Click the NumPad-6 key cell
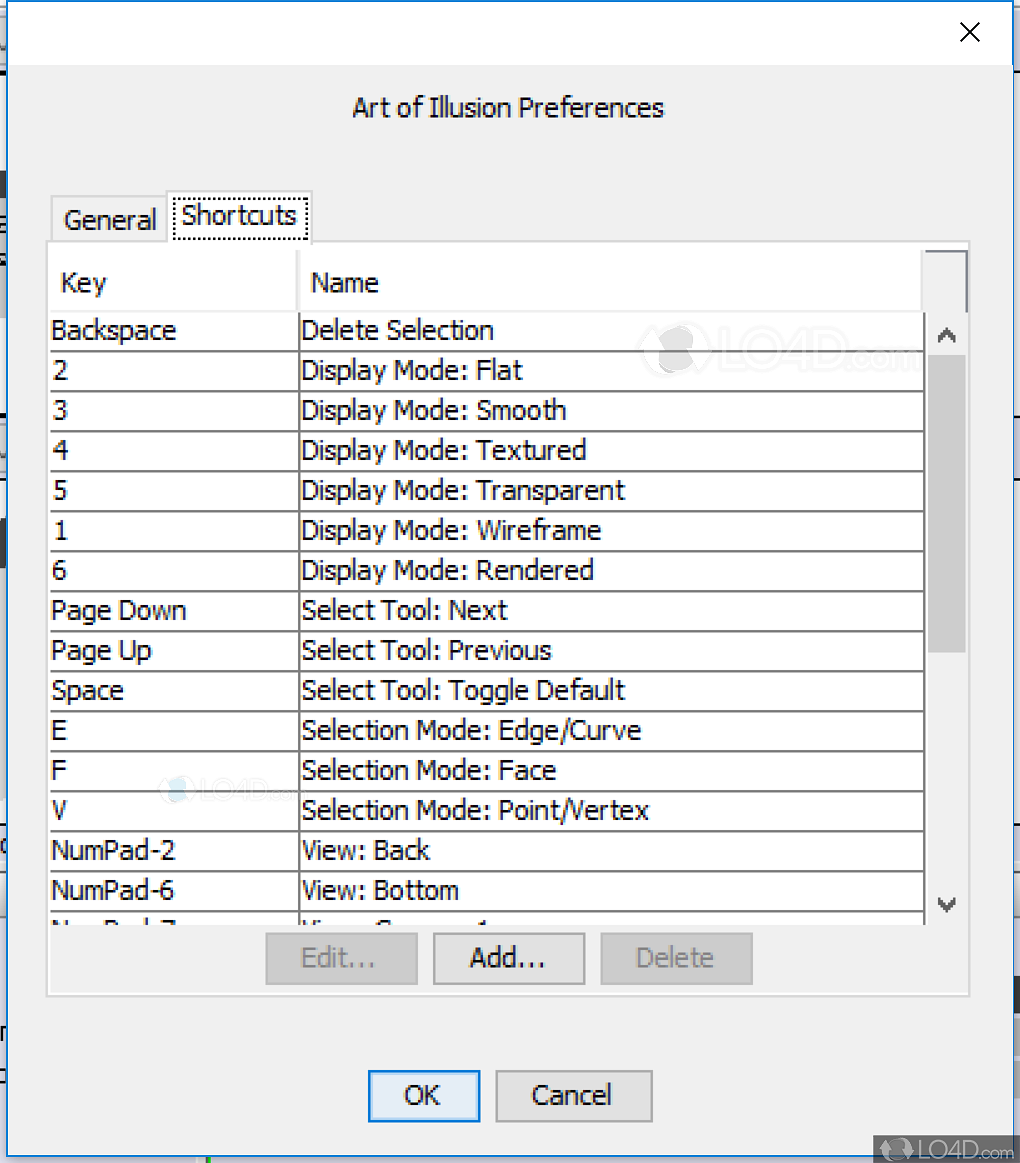Image resolution: width=1020 pixels, height=1163 pixels. pyautogui.click(x=172, y=891)
